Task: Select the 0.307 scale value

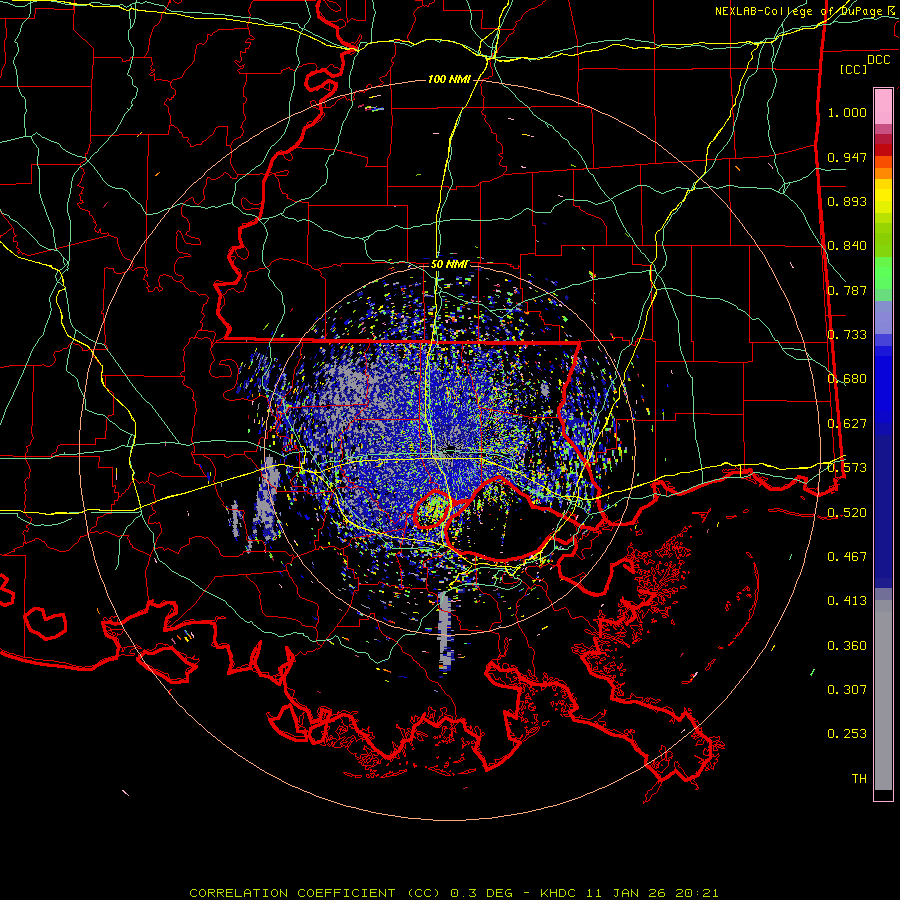Action: click(847, 689)
